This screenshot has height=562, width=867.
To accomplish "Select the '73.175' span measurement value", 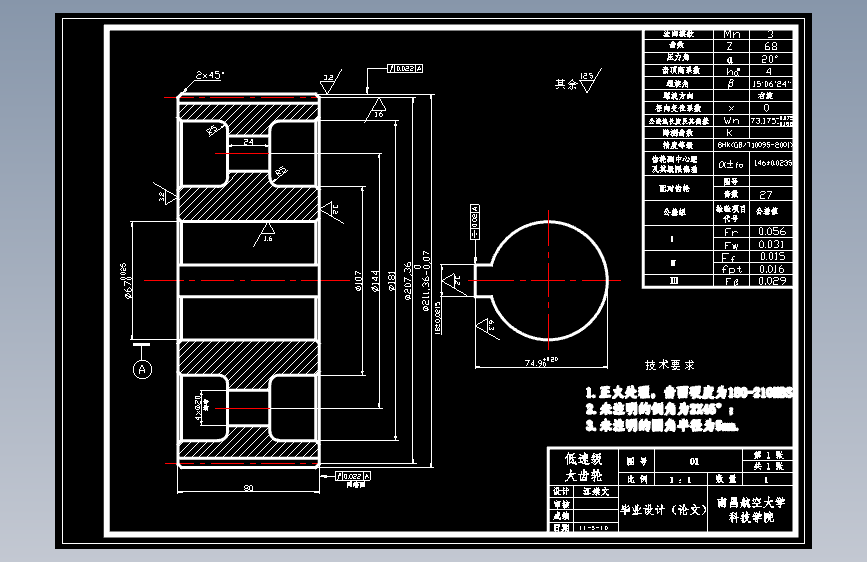I will (x=771, y=121).
